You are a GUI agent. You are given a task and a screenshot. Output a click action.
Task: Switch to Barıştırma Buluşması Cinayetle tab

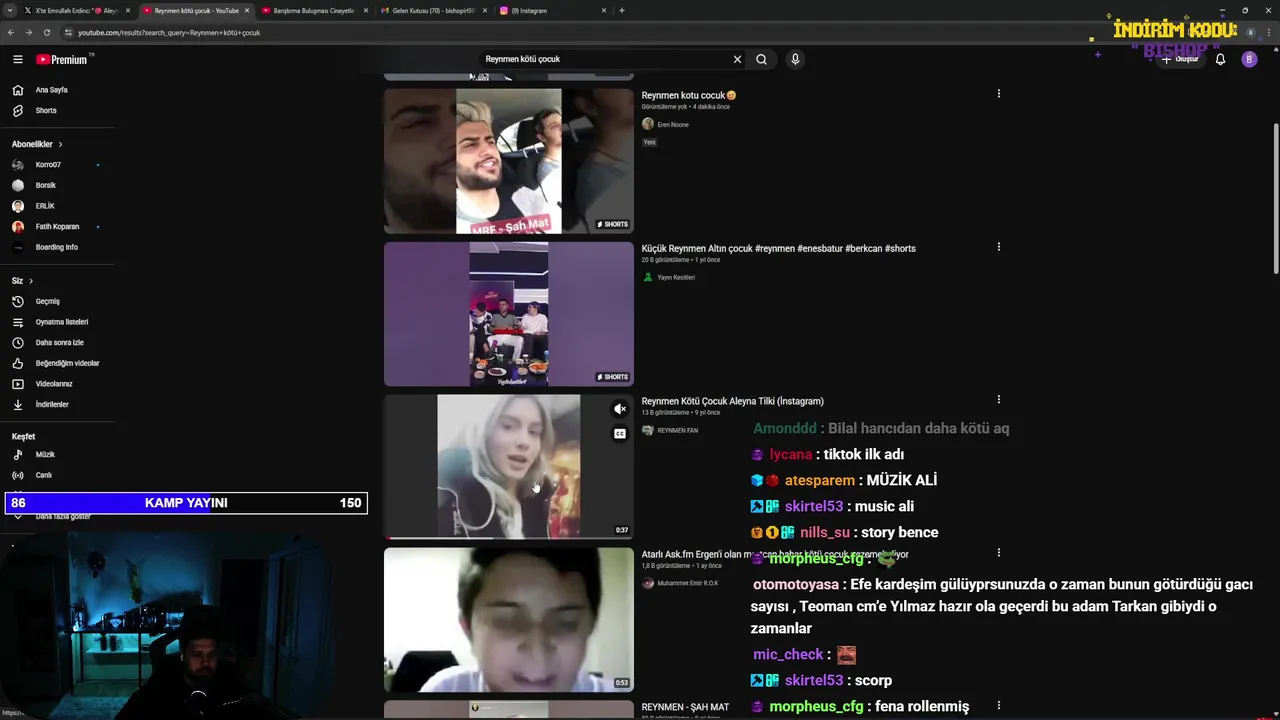pos(313,10)
